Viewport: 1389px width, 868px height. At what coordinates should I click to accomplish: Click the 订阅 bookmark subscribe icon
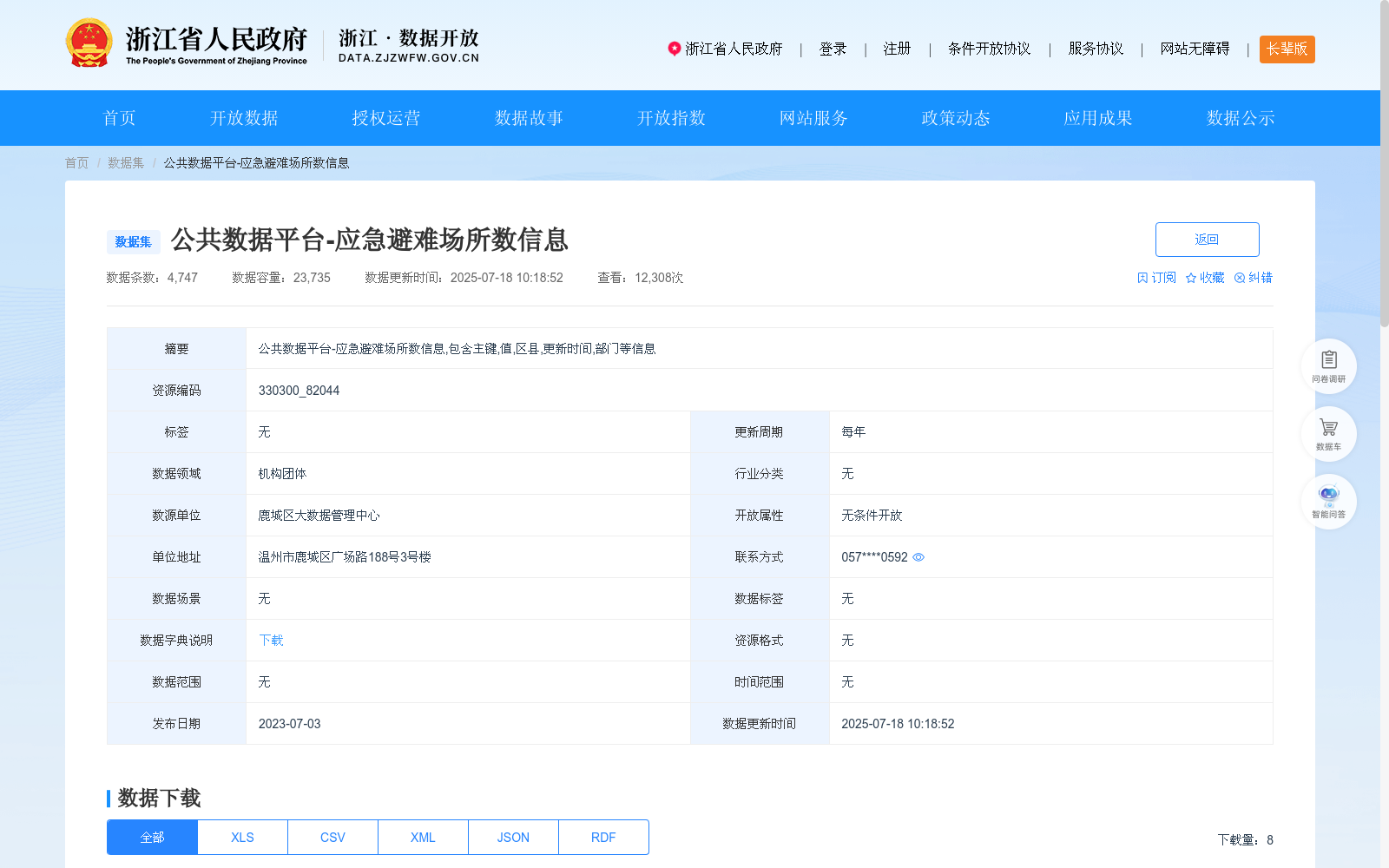pyautogui.click(x=1142, y=277)
